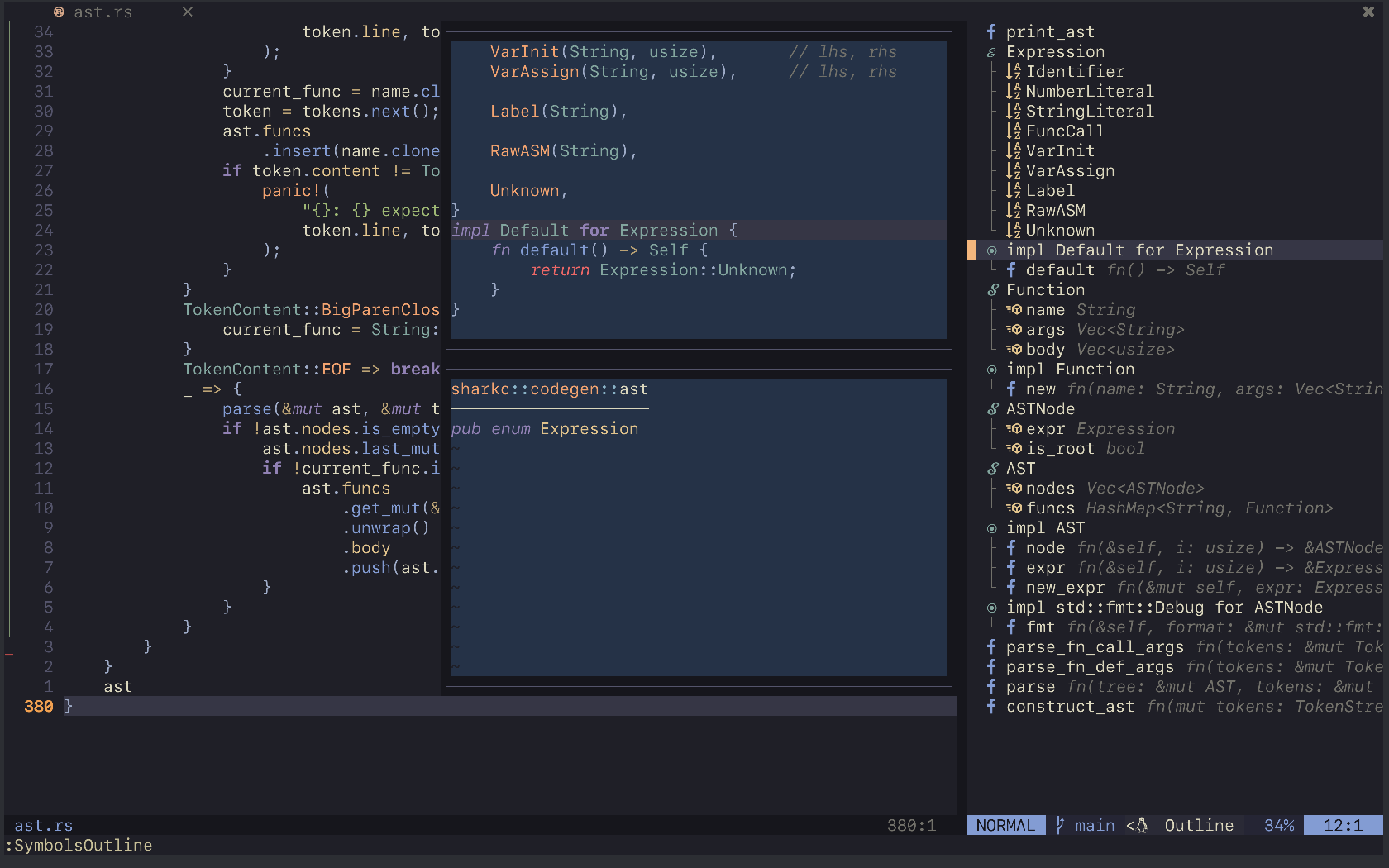Click the struct icon beside AST

click(x=992, y=468)
